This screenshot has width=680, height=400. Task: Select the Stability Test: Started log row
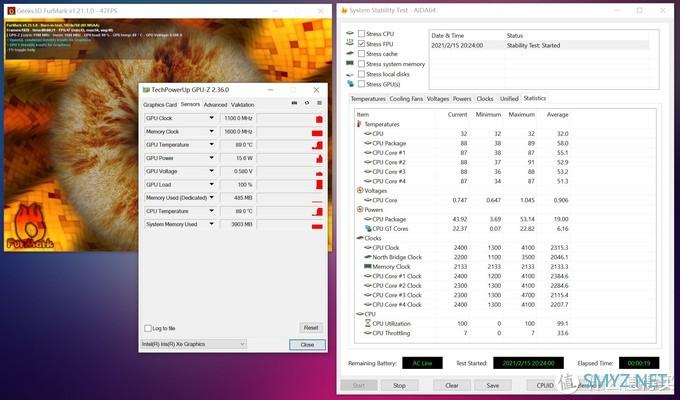[x=539, y=45]
